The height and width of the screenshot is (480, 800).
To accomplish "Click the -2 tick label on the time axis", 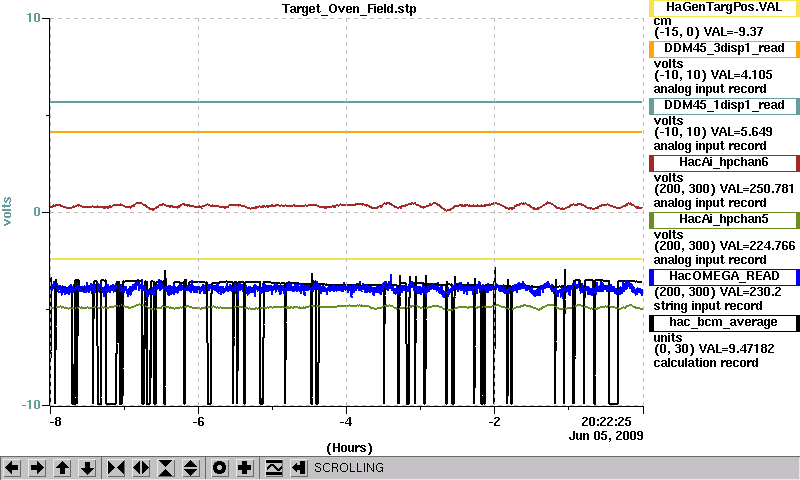I will [494, 422].
